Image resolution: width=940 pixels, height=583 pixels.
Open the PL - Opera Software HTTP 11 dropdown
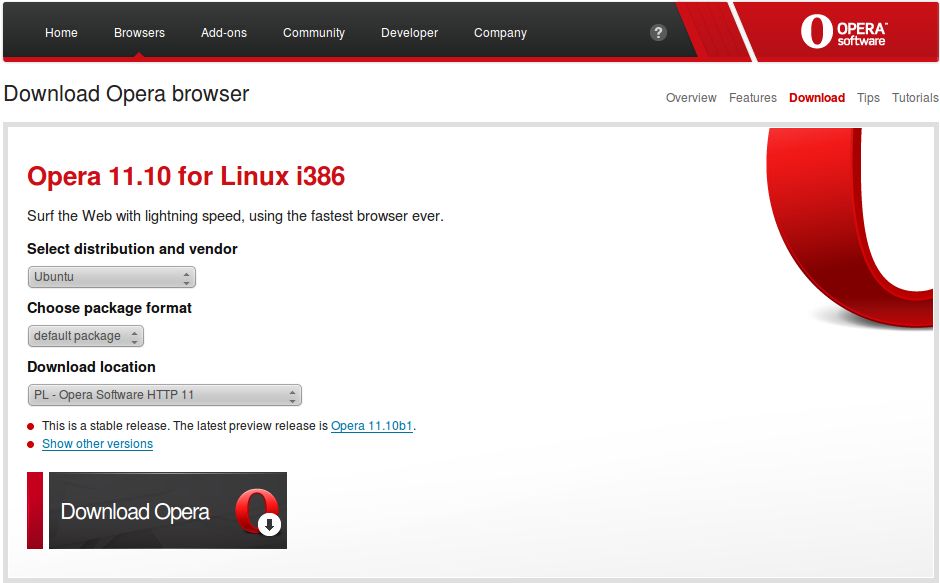pos(164,395)
